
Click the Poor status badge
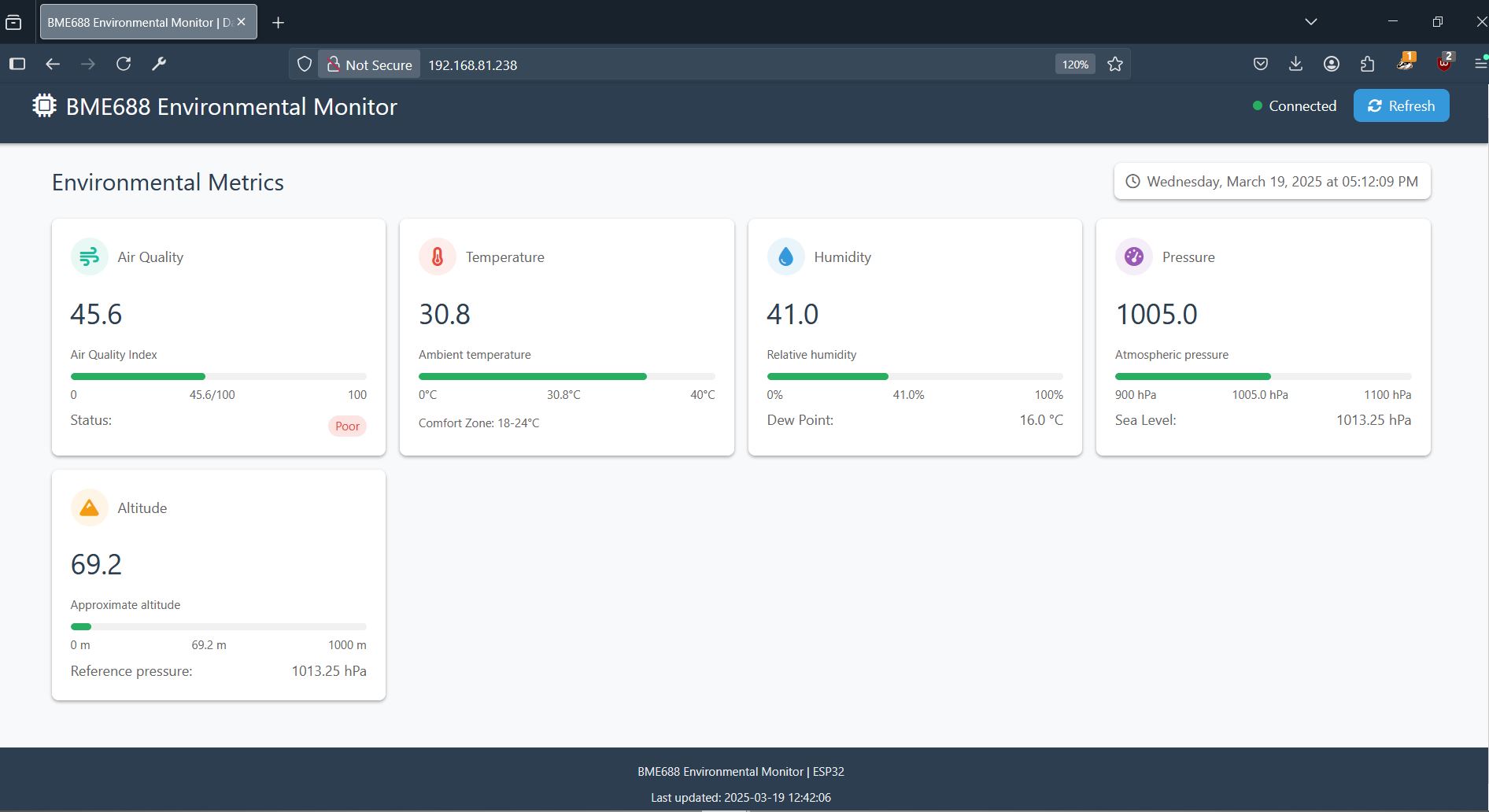click(347, 426)
